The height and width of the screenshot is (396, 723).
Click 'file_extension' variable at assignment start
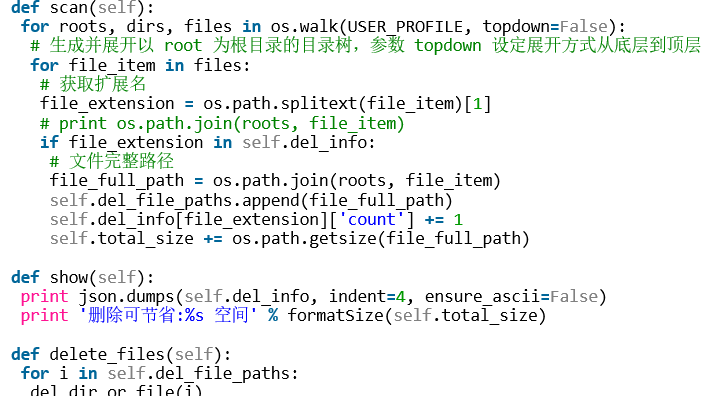pyautogui.click(x=107, y=104)
